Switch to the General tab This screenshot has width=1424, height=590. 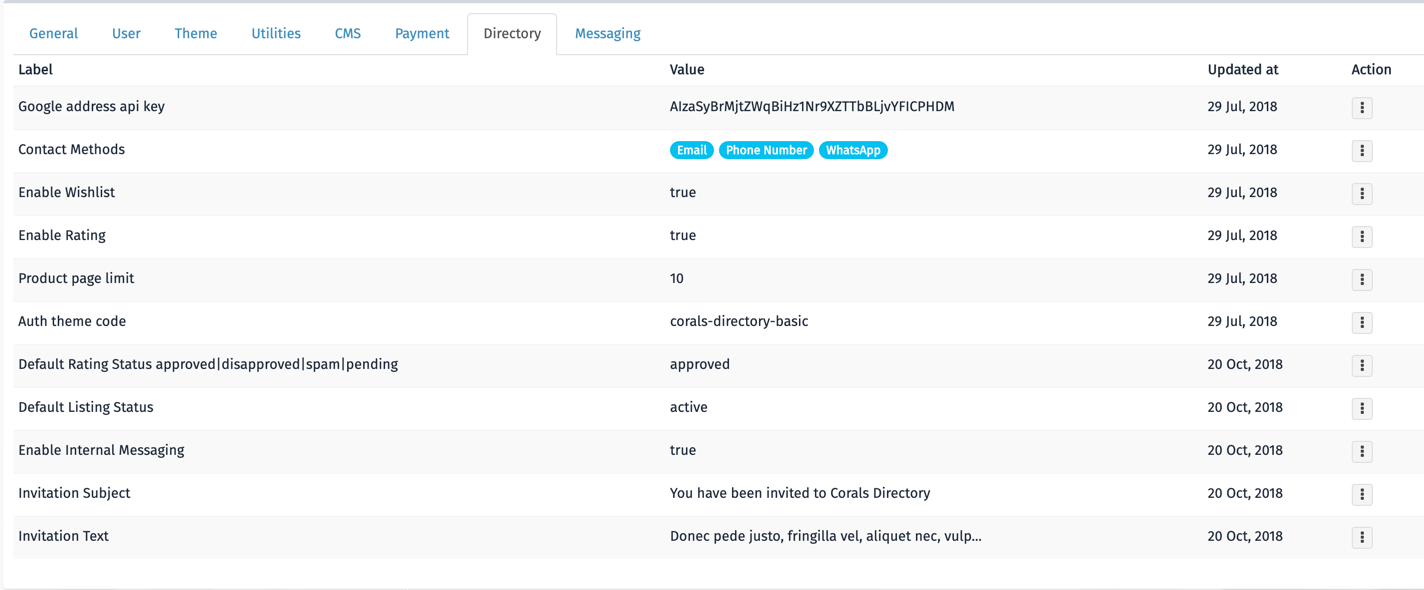[53, 34]
